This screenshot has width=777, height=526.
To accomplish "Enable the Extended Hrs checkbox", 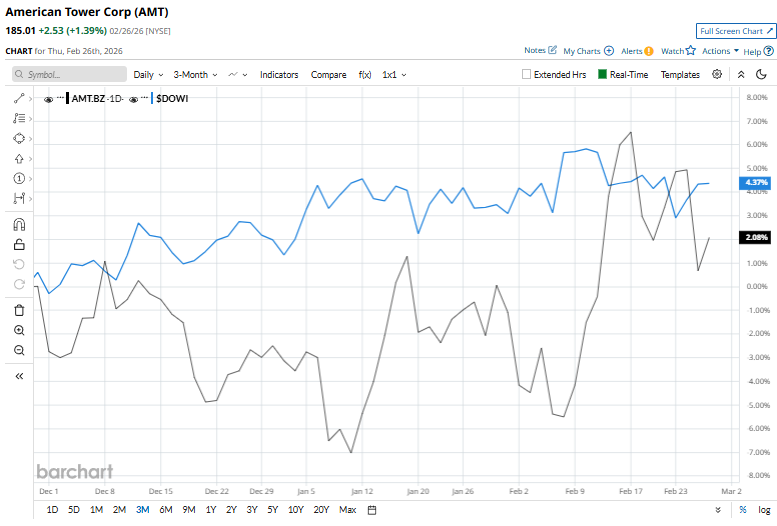I will tap(527, 74).
